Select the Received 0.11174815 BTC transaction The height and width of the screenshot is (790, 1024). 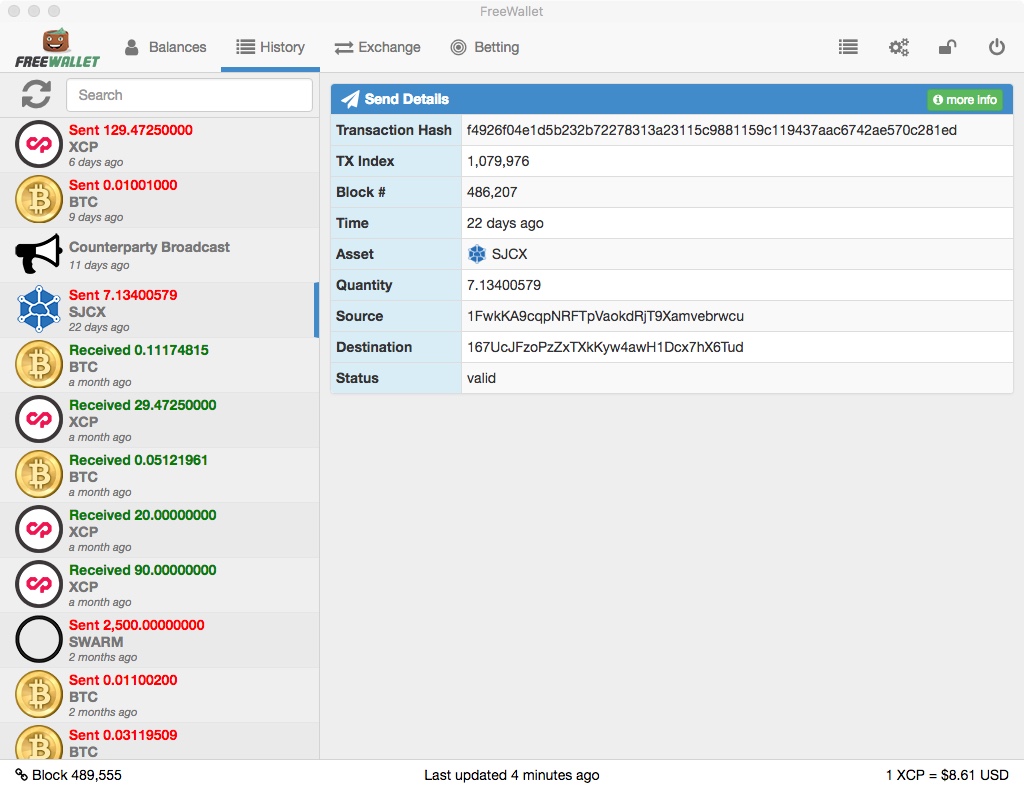pos(159,365)
